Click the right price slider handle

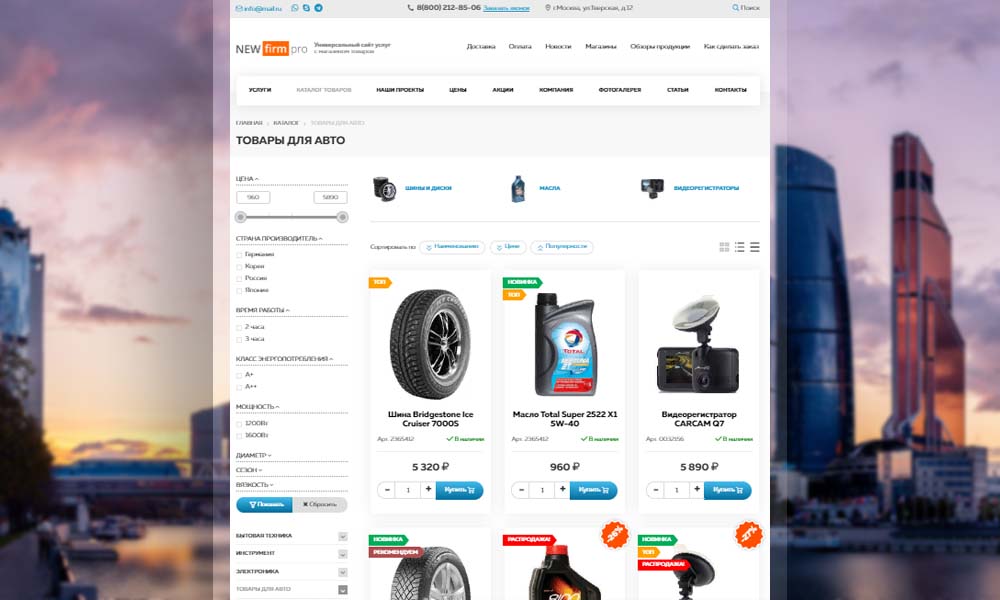[342, 217]
